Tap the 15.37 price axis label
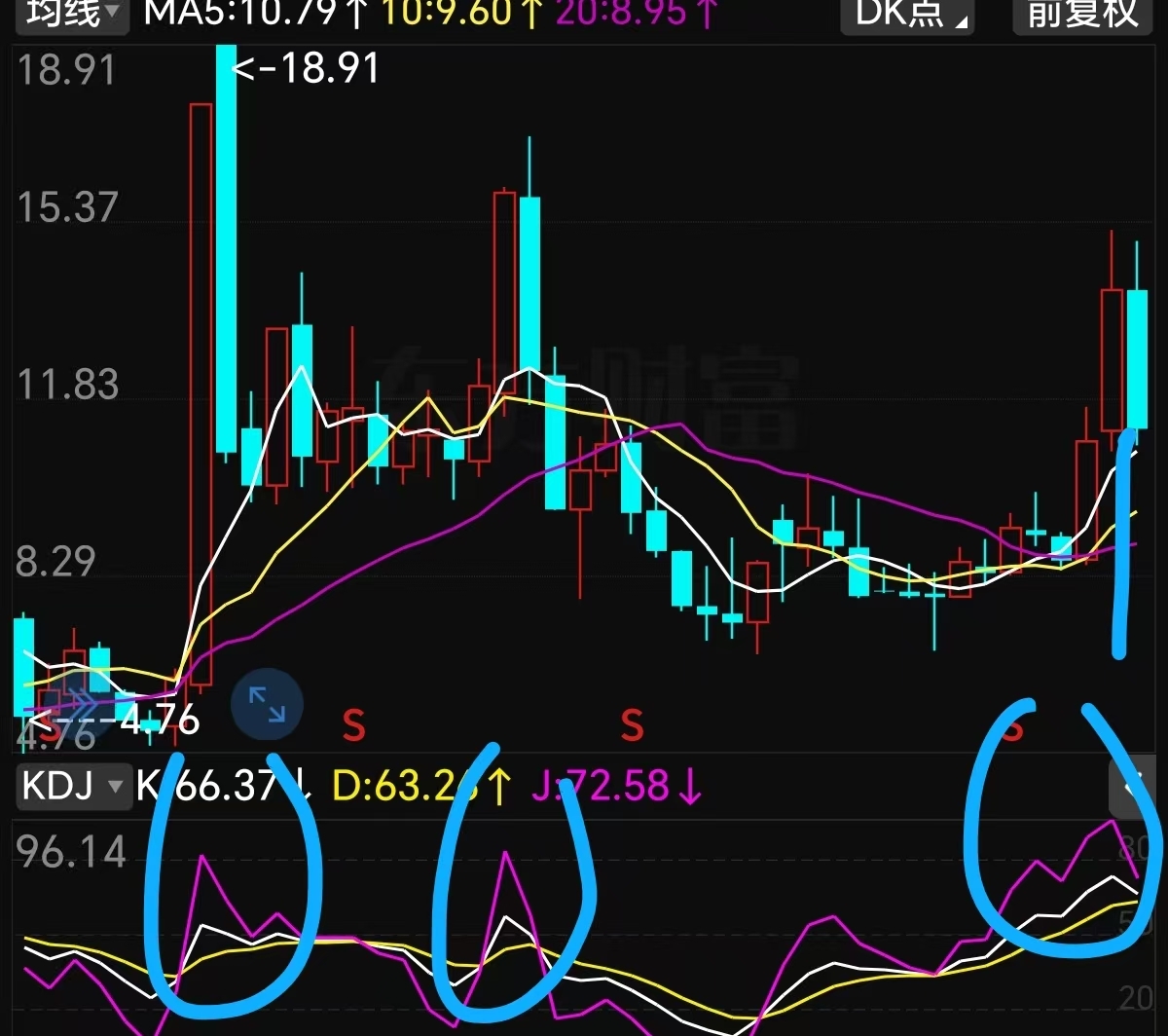This screenshot has width=1168, height=1036. pyautogui.click(x=67, y=206)
